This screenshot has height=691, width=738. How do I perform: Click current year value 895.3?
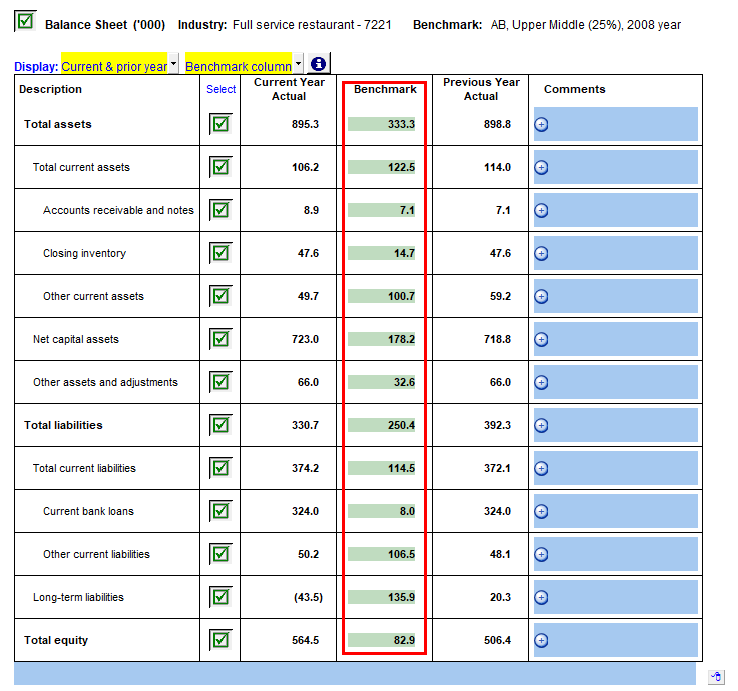(x=305, y=124)
